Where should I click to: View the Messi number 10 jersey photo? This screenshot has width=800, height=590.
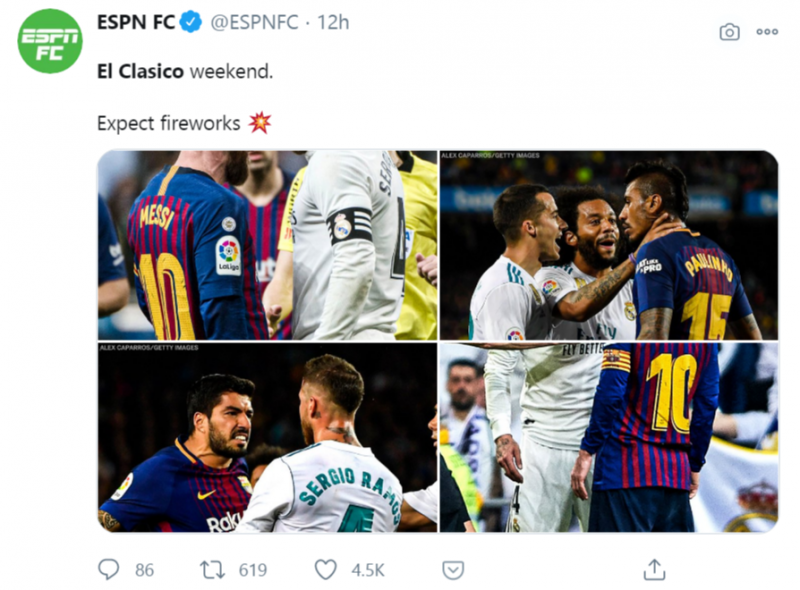tap(267, 245)
